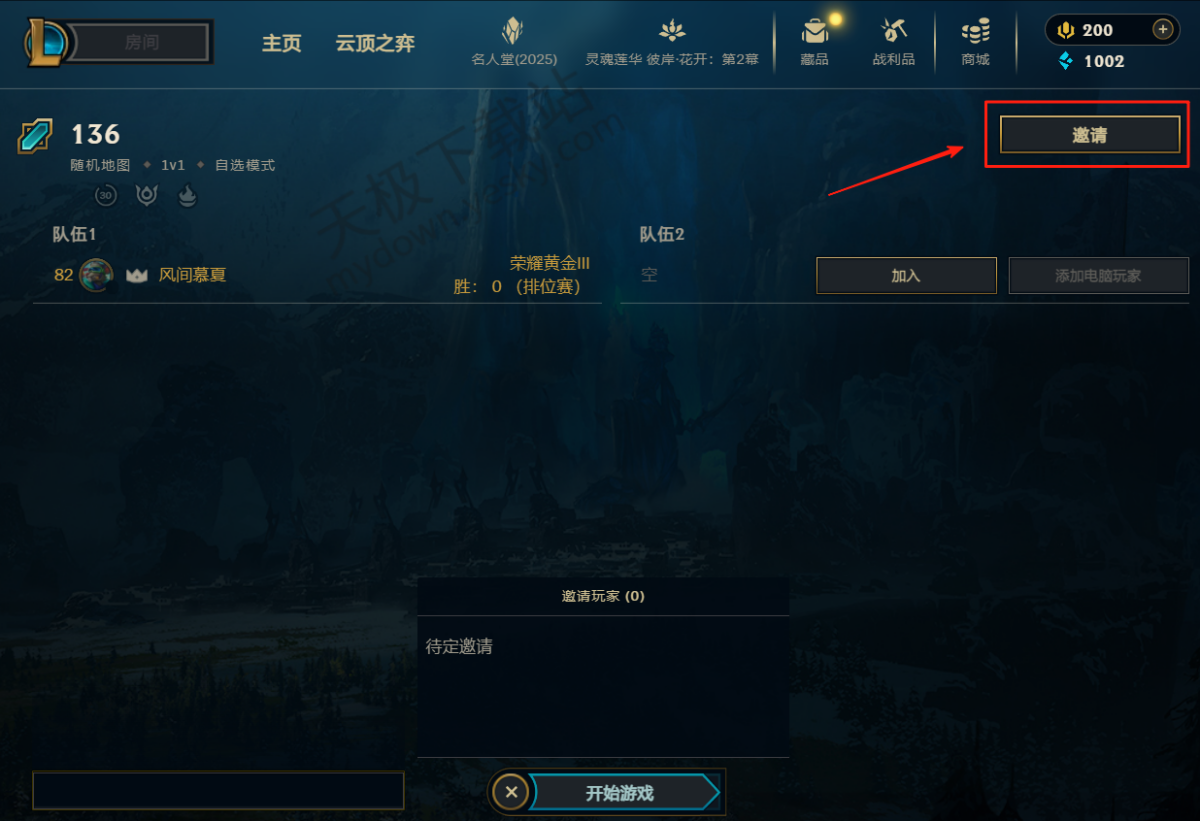Image resolution: width=1200 pixels, height=821 pixels.
Task: Click 加入 to join team 2
Action: [x=906, y=275]
